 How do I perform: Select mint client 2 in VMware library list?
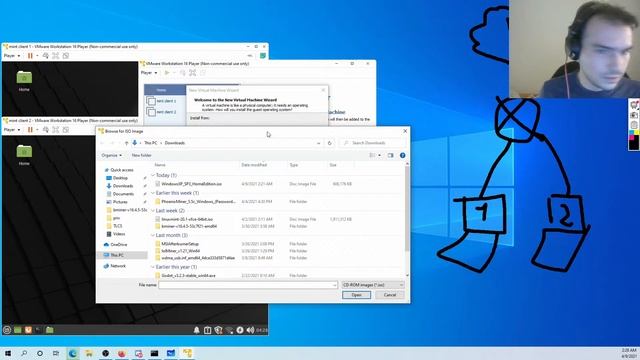click(166, 112)
